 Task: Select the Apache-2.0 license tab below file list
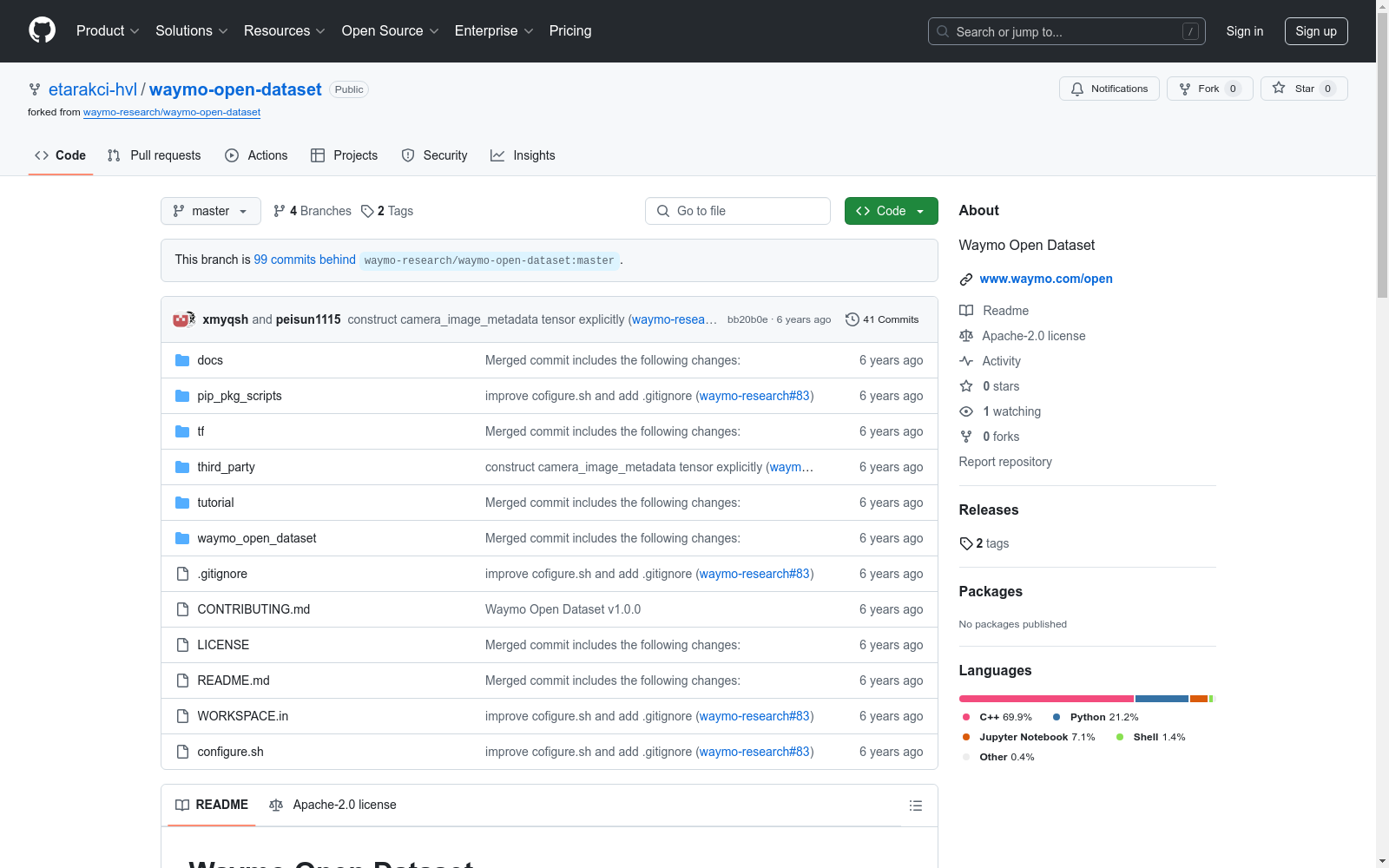click(332, 805)
